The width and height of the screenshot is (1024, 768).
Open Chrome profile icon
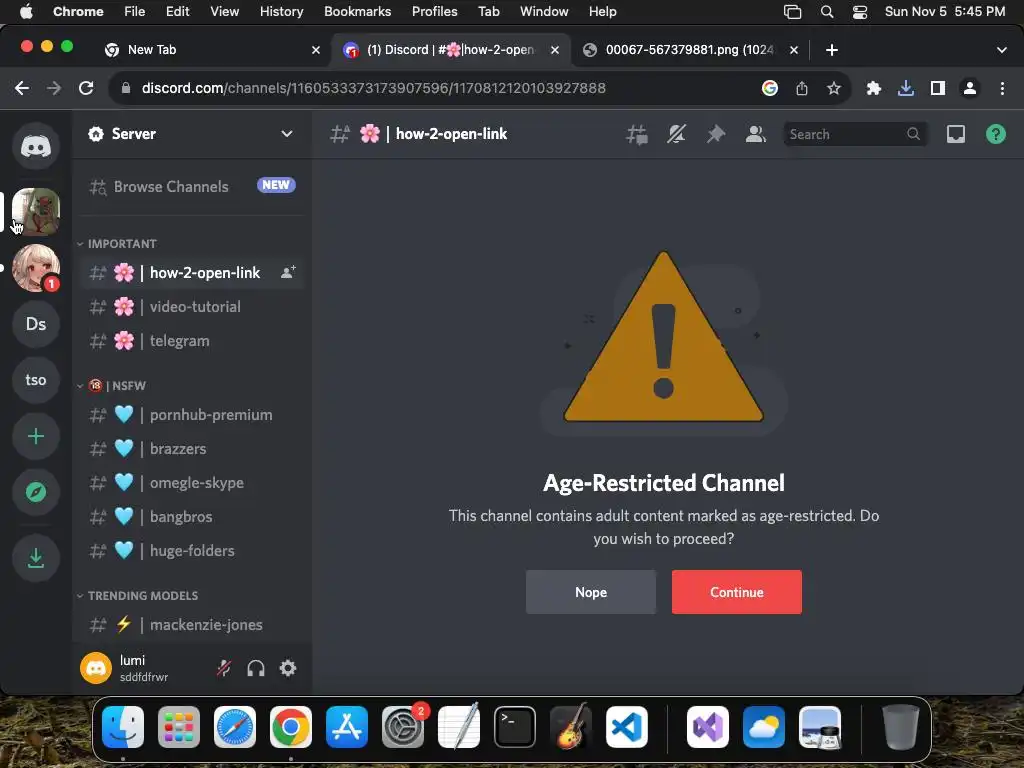click(x=970, y=88)
